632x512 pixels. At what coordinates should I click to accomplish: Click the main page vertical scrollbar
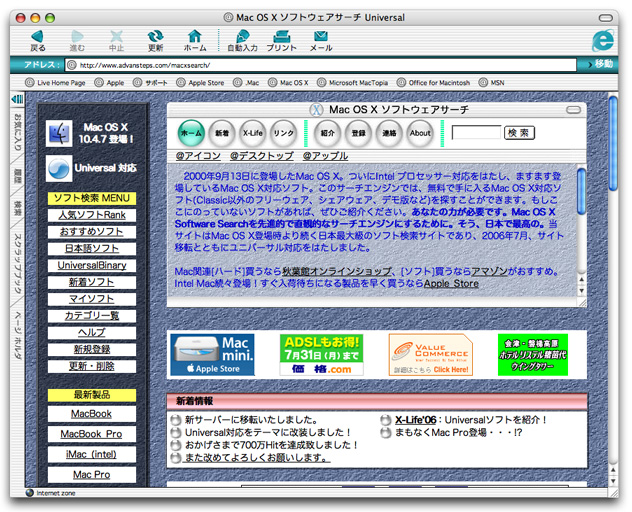pos(613,300)
